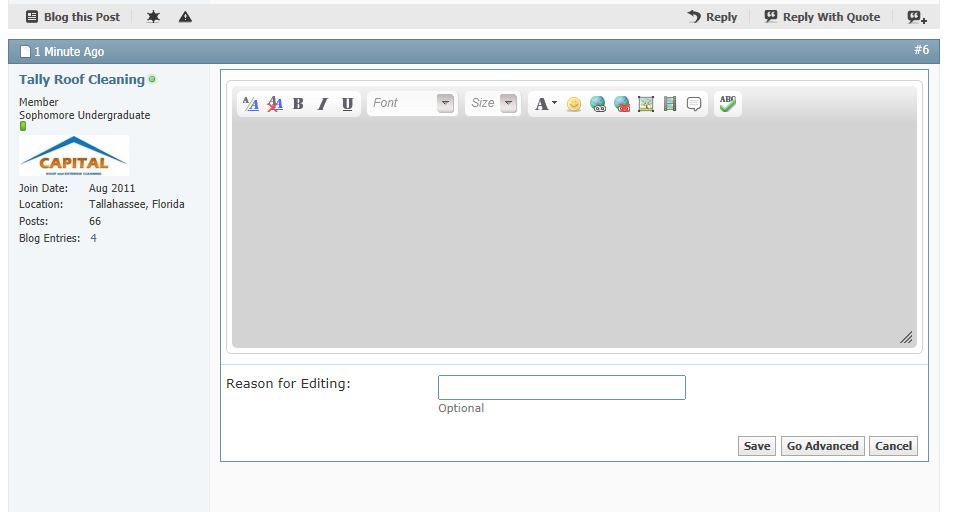Toggle the editor source mode icon
Screen dimensions: 958x512
(x=251, y=104)
